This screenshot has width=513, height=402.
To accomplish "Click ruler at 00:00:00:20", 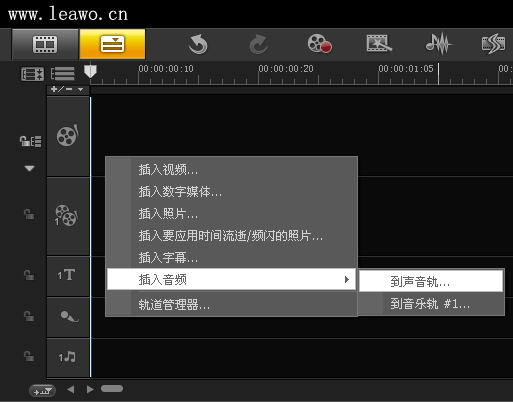I will pos(286,69).
